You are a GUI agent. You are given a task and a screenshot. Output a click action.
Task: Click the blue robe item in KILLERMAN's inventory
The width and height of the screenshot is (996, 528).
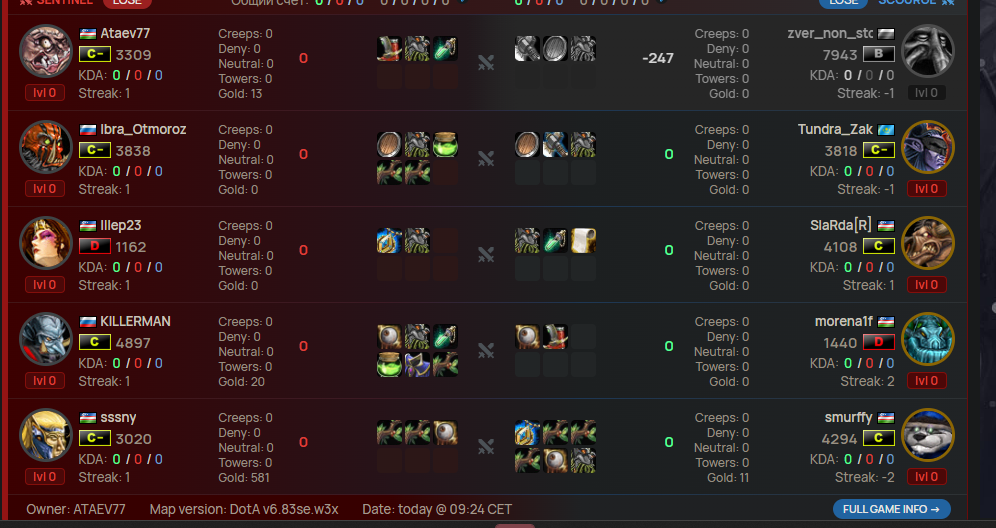[417, 365]
